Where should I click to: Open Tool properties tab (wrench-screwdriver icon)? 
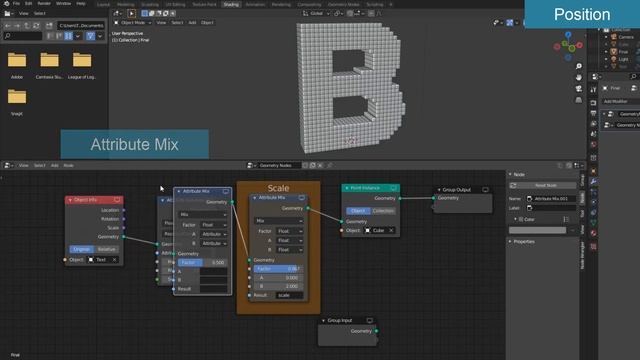593,89
